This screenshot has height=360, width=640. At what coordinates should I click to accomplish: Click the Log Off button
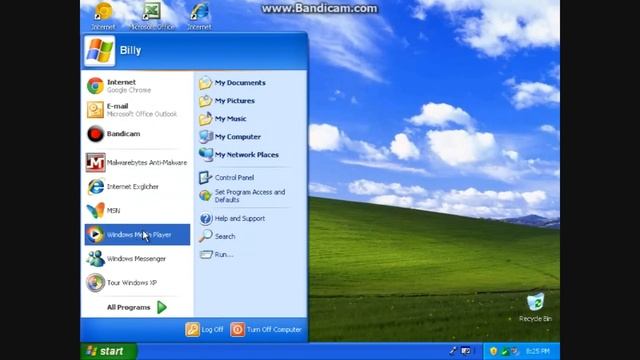204,329
